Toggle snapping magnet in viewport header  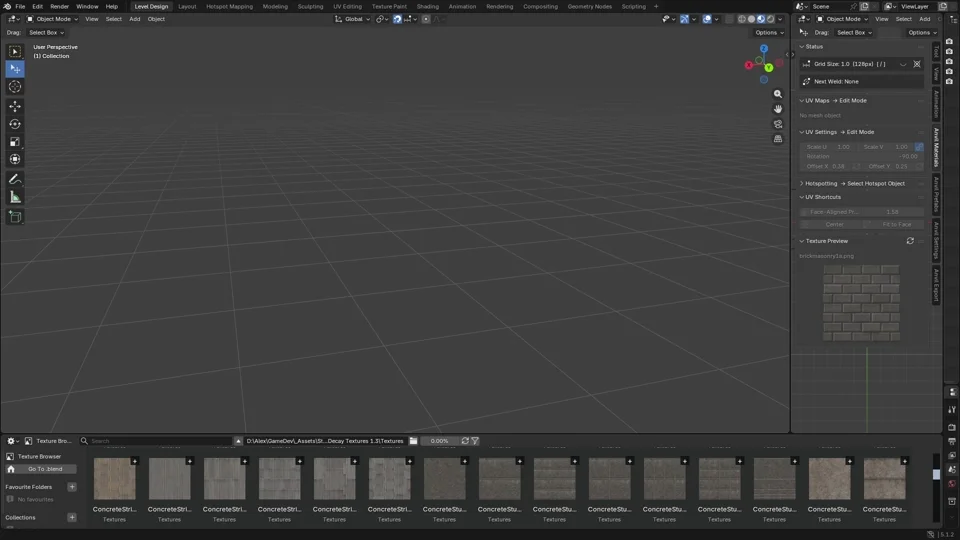(397, 19)
